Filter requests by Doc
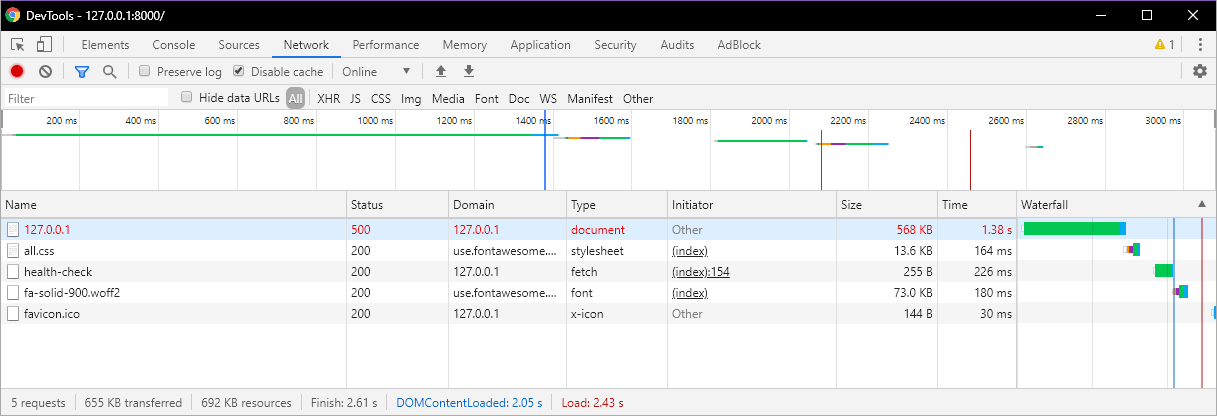 pyautogui.click(x=519, y=99)
